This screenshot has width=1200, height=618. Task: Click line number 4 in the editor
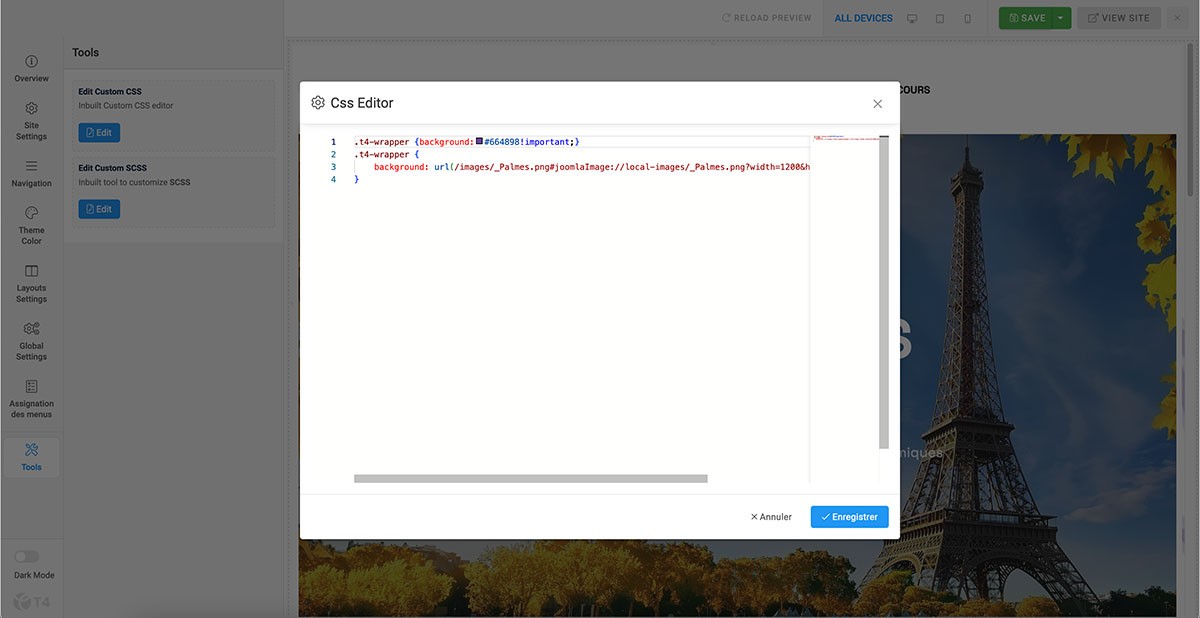click(333, 180)
